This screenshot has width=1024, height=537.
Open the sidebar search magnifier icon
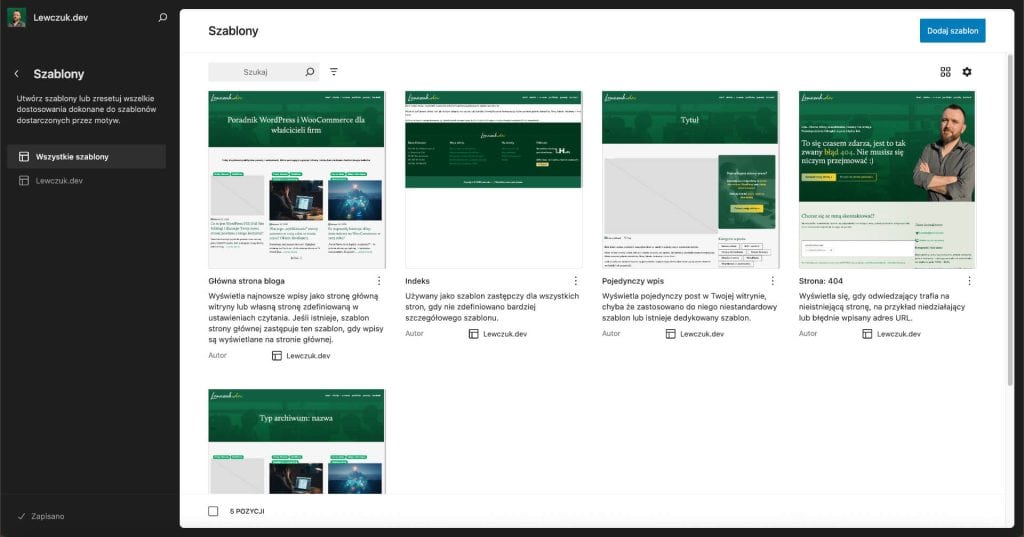click(163, 18)
